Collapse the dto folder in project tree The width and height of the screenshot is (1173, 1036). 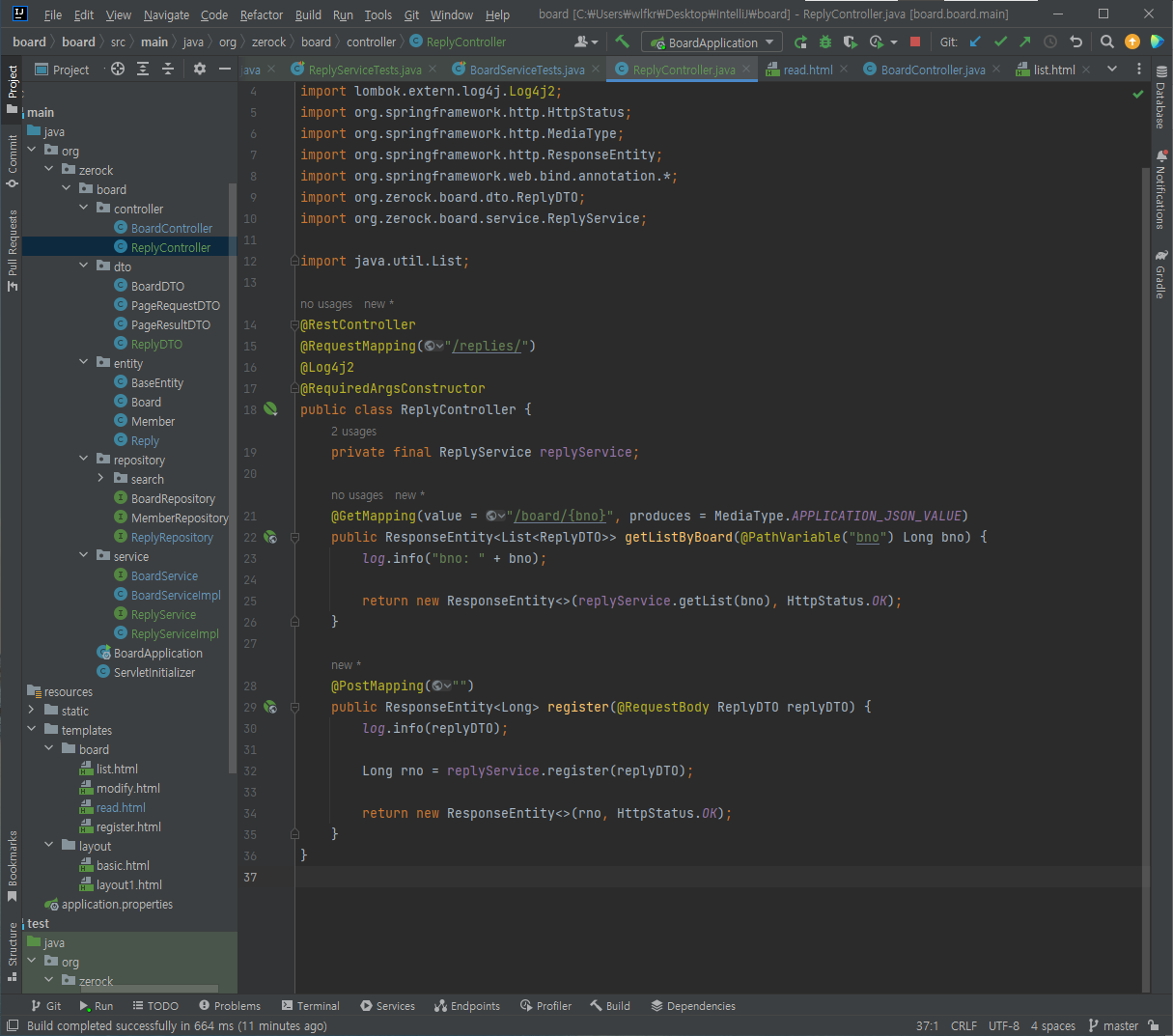point(84,266)
